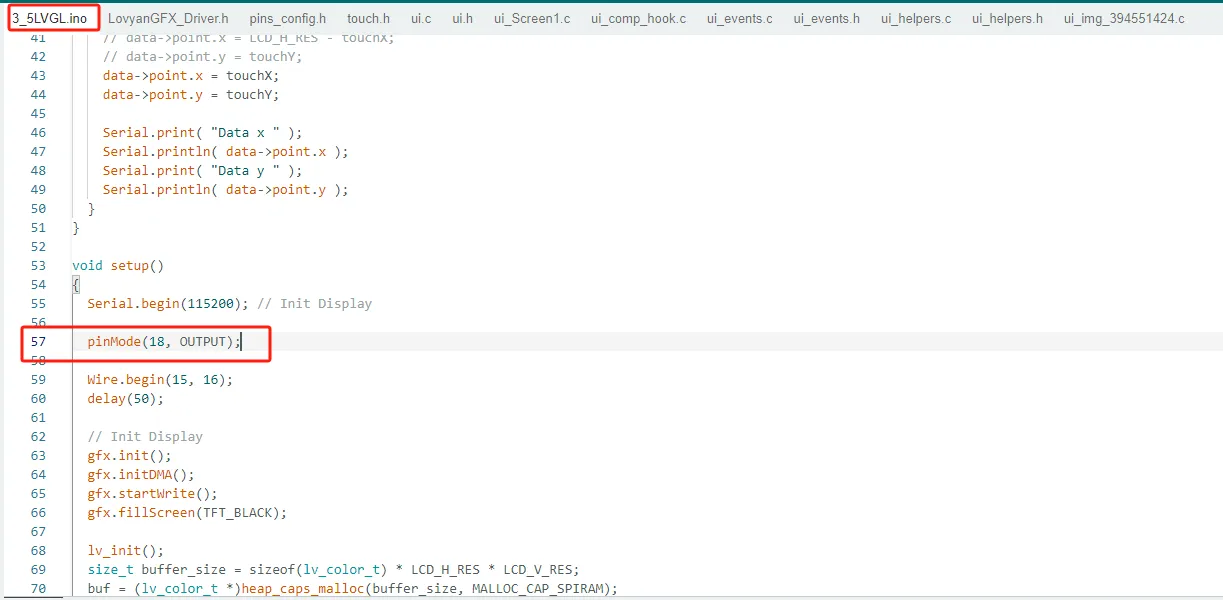Open the LovyanGFX_Driver.h tab

pyautogui.click(x=168, y=18)
